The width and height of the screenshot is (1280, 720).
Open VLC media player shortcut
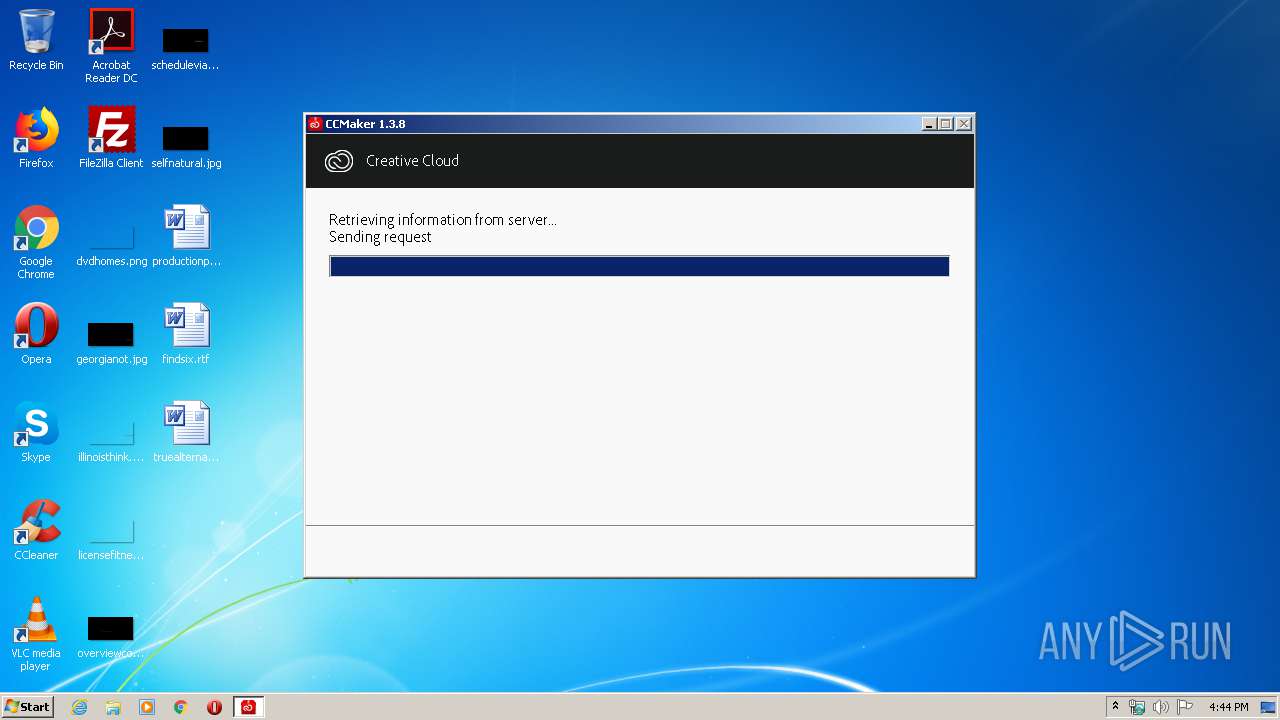click(x=36, y=634)
